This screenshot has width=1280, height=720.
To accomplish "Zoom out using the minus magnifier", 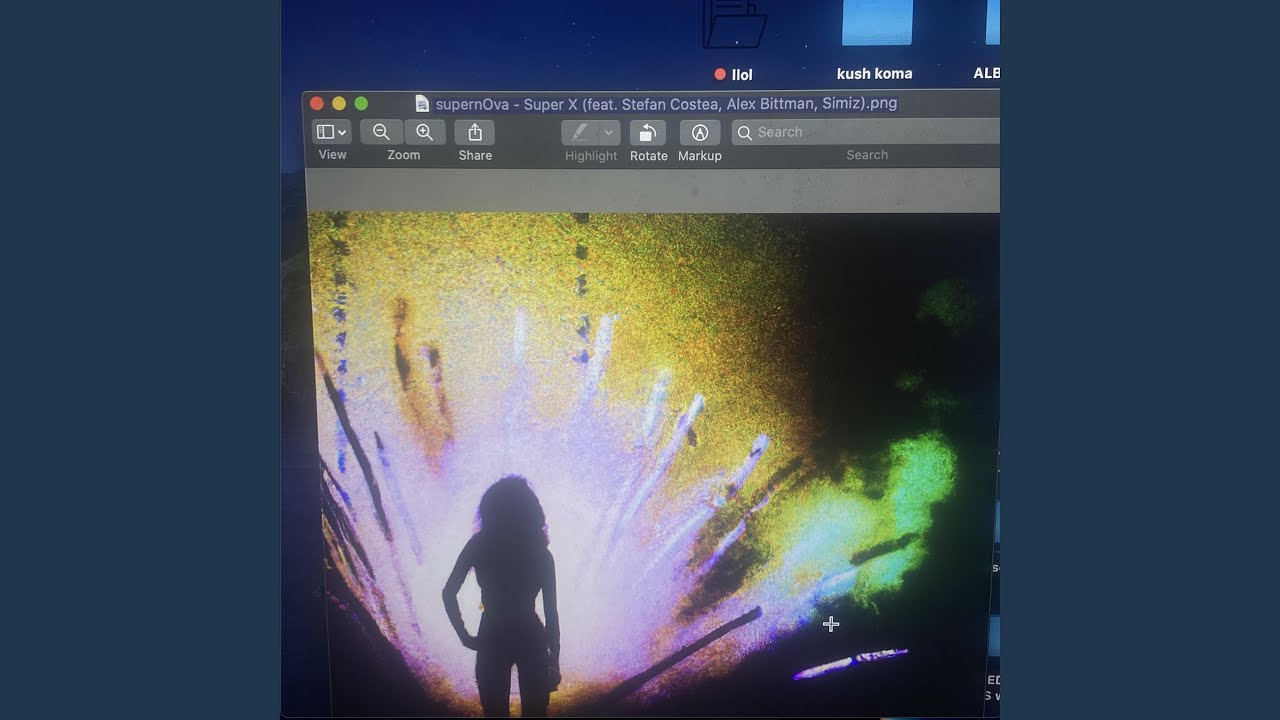I will point(381,132).
